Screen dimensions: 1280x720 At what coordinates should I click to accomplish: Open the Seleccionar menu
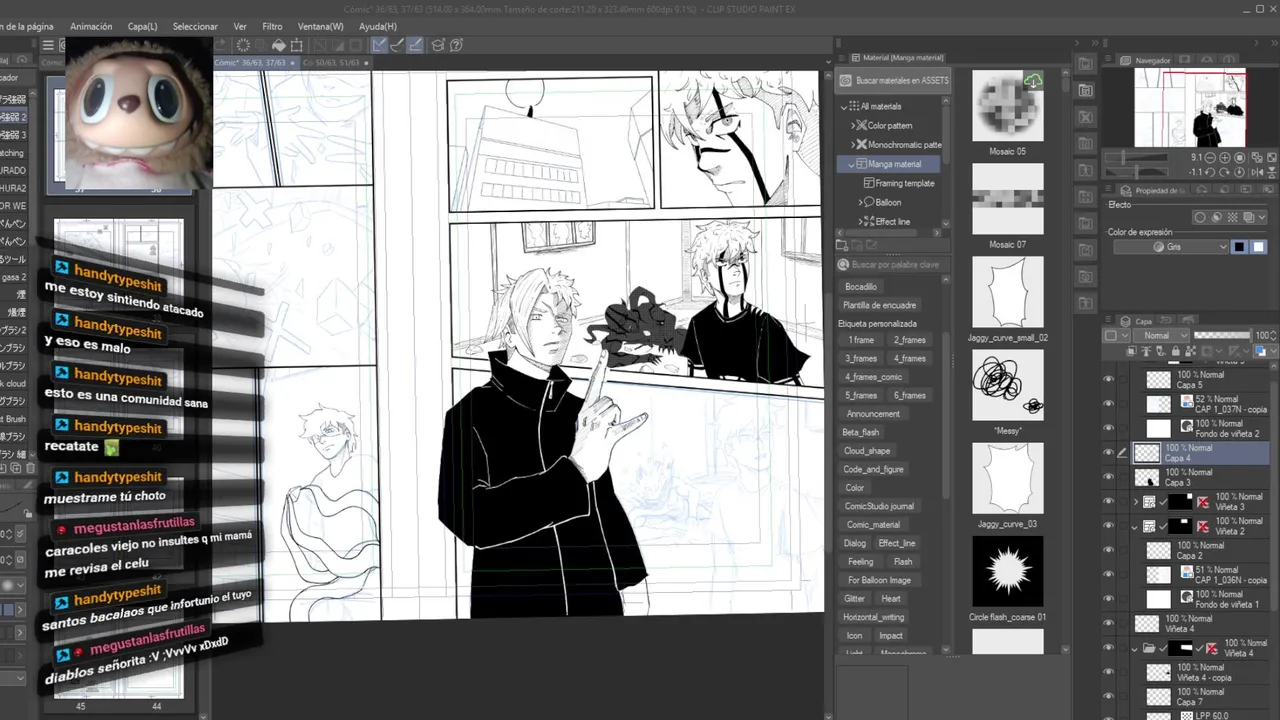point(195,26)
